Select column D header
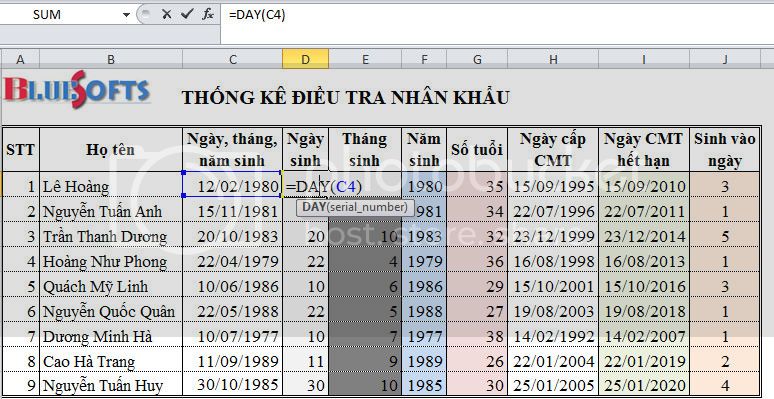Screen dimensions: 774x399 (x=306, y=59)
